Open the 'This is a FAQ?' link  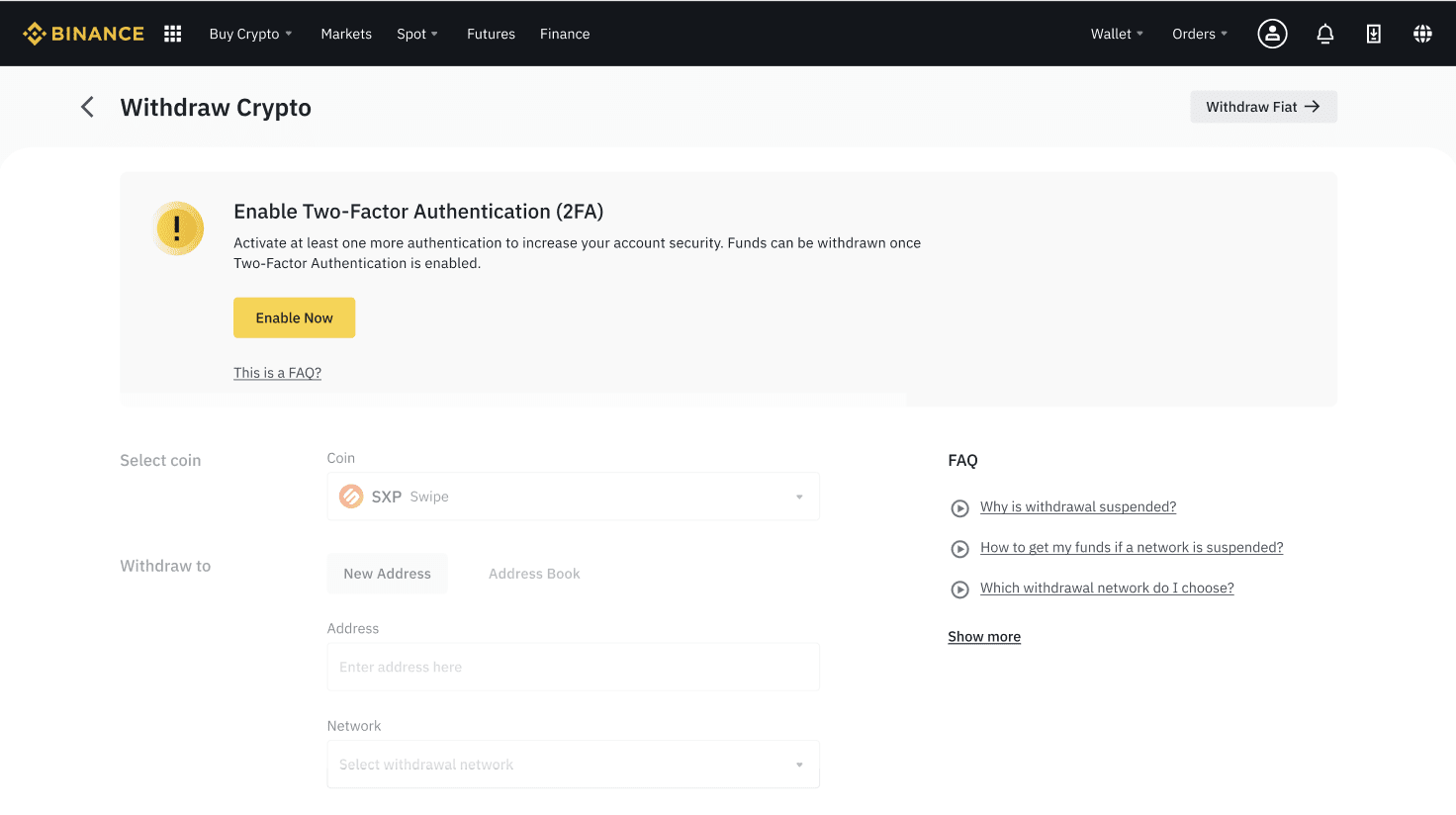tap(277, 373)
